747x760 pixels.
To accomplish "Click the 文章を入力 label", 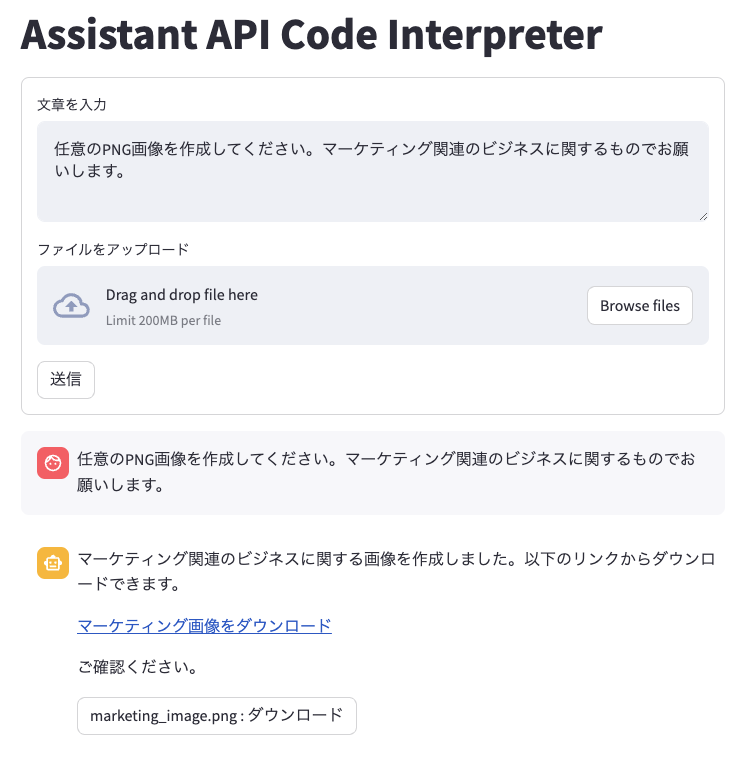I will [72, 105].
